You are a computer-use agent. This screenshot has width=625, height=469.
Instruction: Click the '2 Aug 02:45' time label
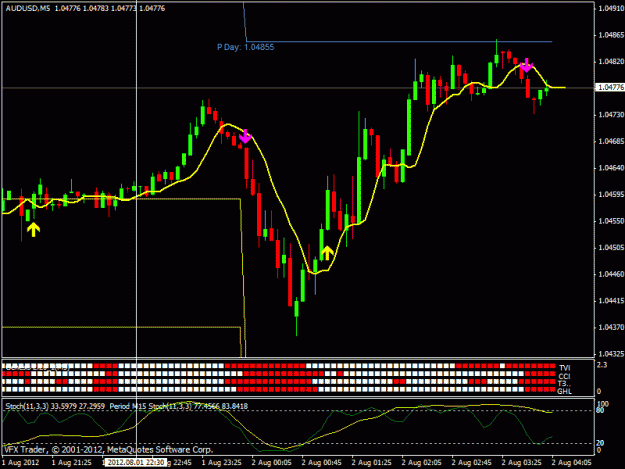point(472,463)
